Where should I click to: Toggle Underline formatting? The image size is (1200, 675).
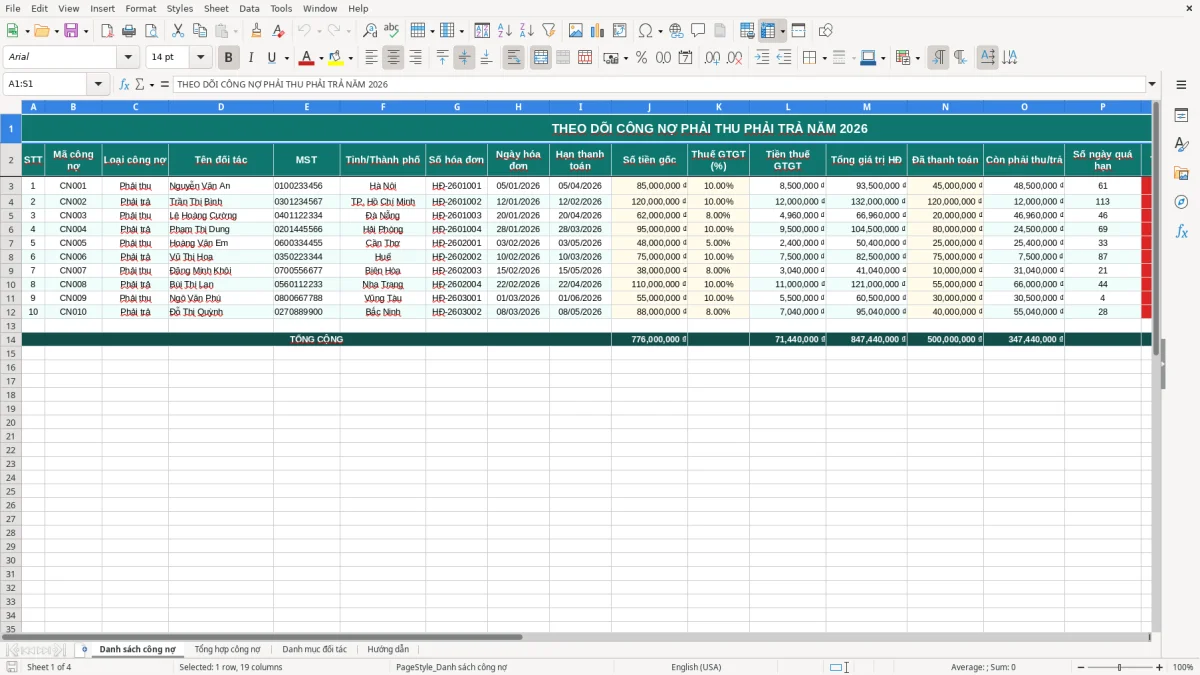point(271,58)
